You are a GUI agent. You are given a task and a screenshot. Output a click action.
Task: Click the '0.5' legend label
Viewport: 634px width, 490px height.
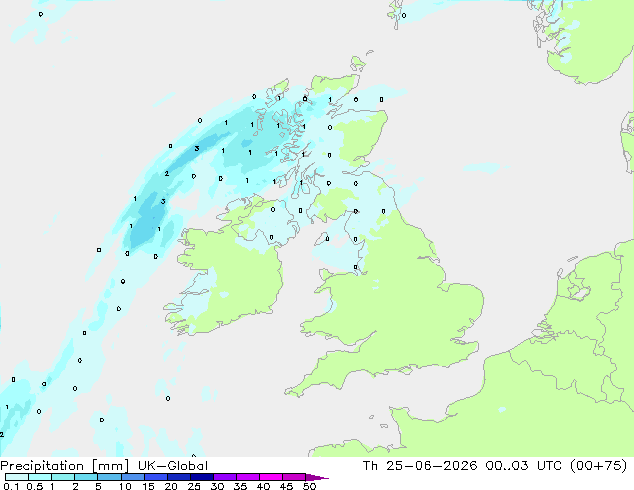35,486
